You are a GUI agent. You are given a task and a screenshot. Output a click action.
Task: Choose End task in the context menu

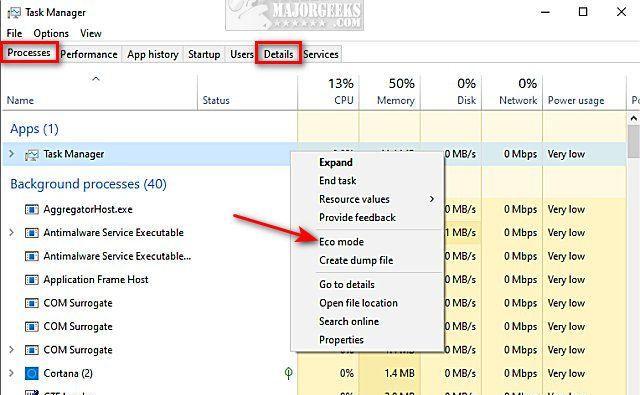click(338, 180)
